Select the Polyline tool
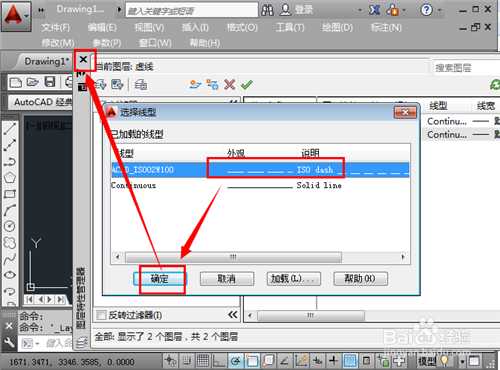Viewport: 500px width, 370px height. (x=10, y=162)
